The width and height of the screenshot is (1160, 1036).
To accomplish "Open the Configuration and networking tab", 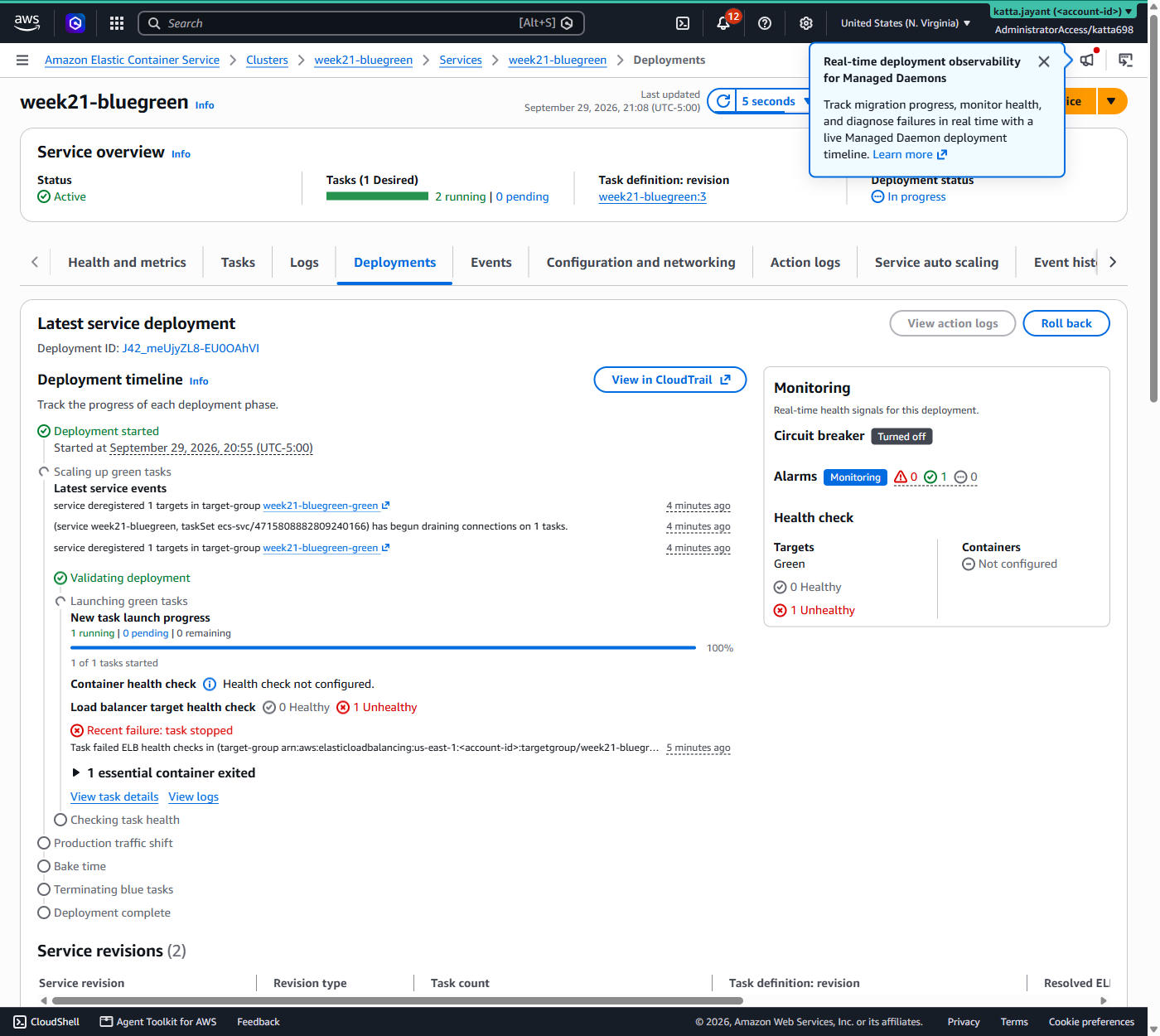I will click(x=640, y=262).
